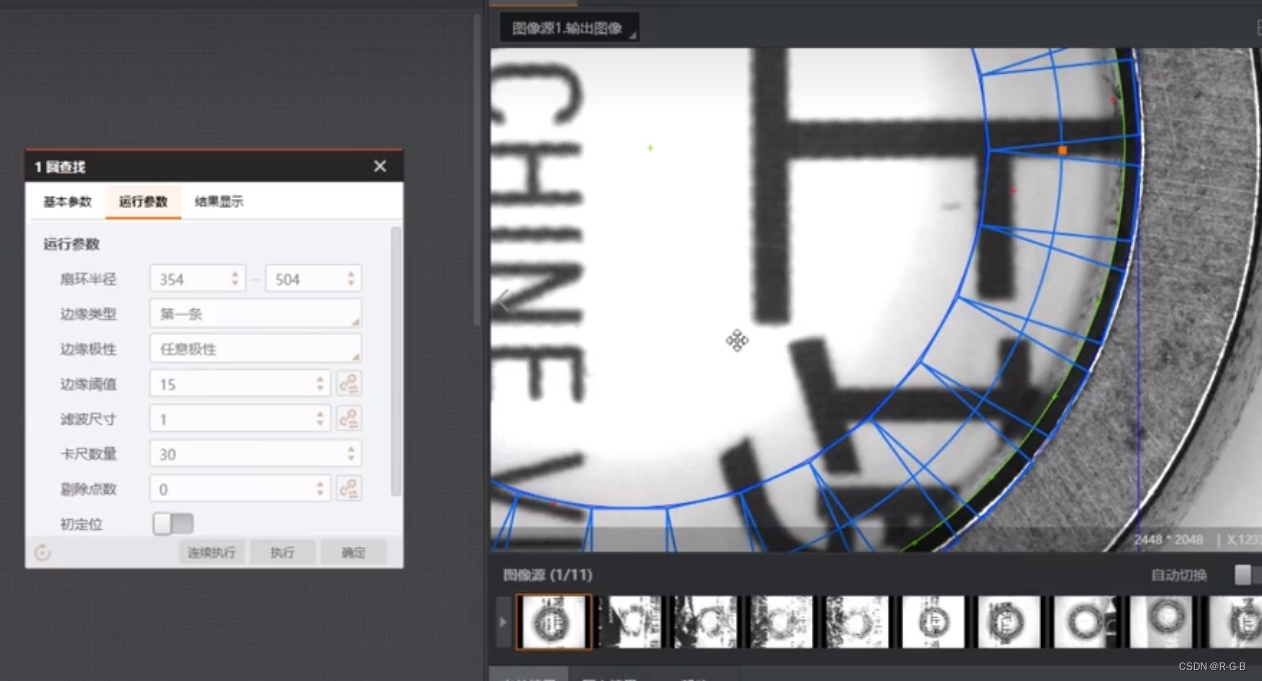Screen dimensions: 1262x681
Task: Click the 连续执行 button
Action: point(212,552)
